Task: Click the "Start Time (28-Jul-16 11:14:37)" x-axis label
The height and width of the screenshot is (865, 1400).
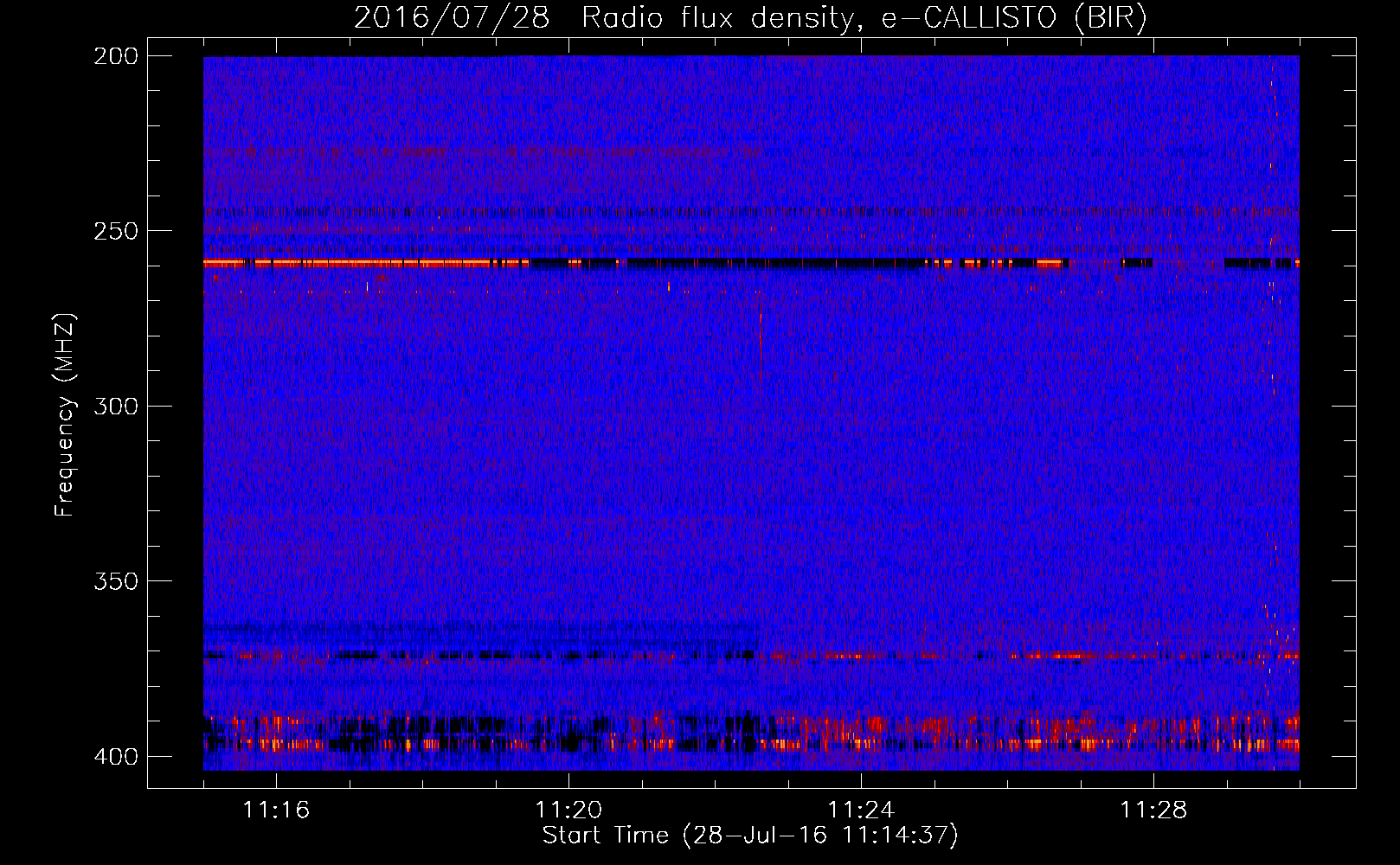Action: pos(750,836)
